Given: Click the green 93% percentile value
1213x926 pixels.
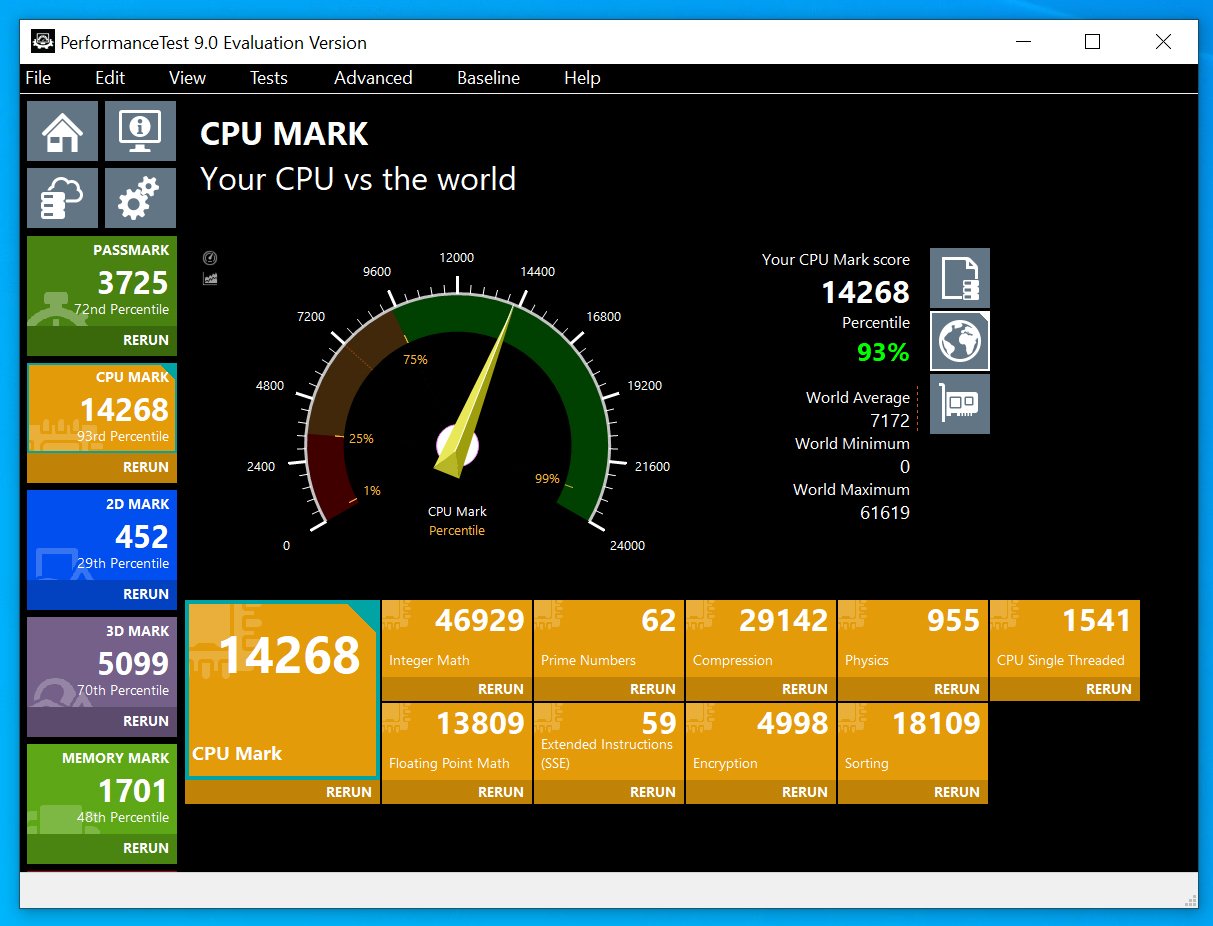Looking at the screenshot, I should (883, 352).
